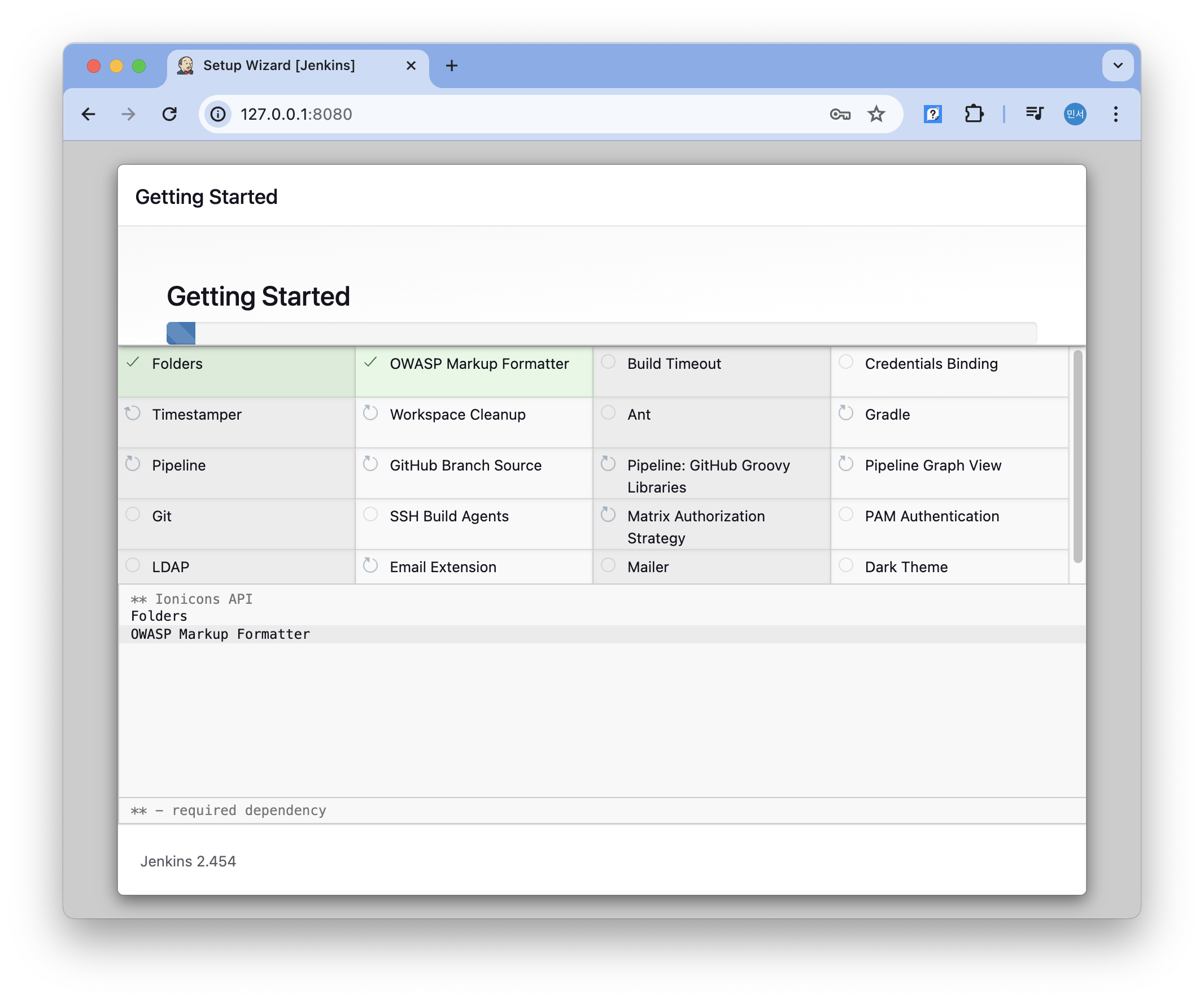Open the Chrome profile avatar
Screen dimensions: 1204x1002
[1075, 114]
